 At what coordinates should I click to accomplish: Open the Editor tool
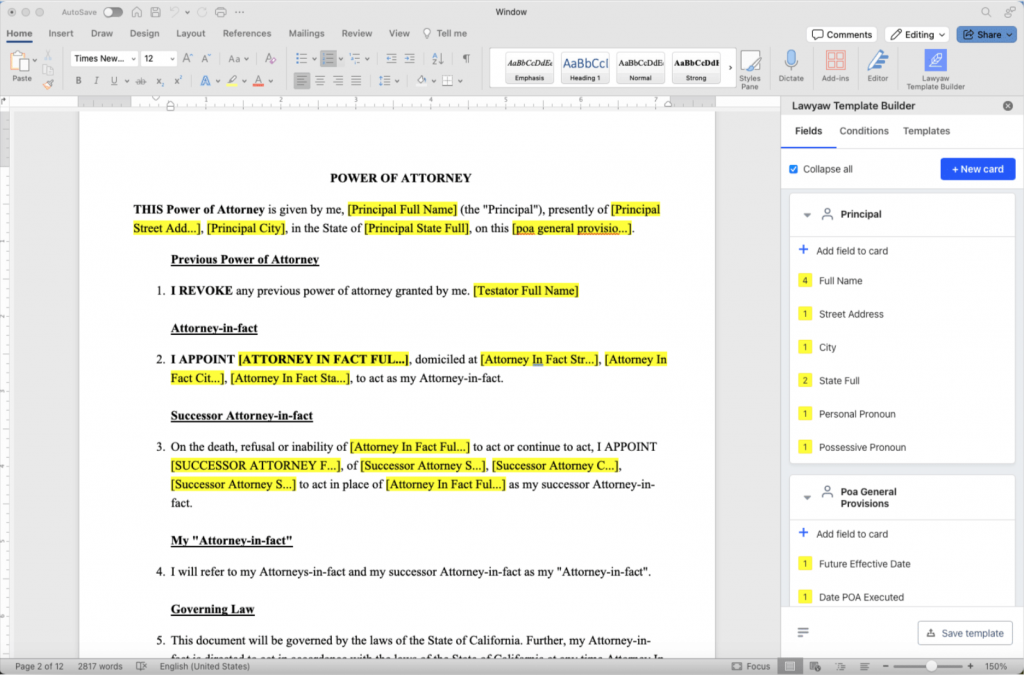[877, 66]
